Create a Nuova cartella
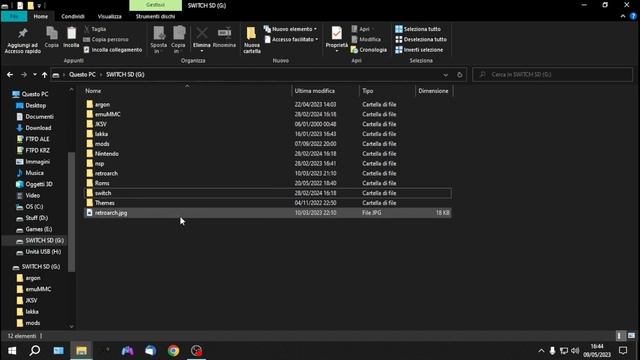Image resolution: width=640 pixels, height=360 pixels. tap(252, 40)
